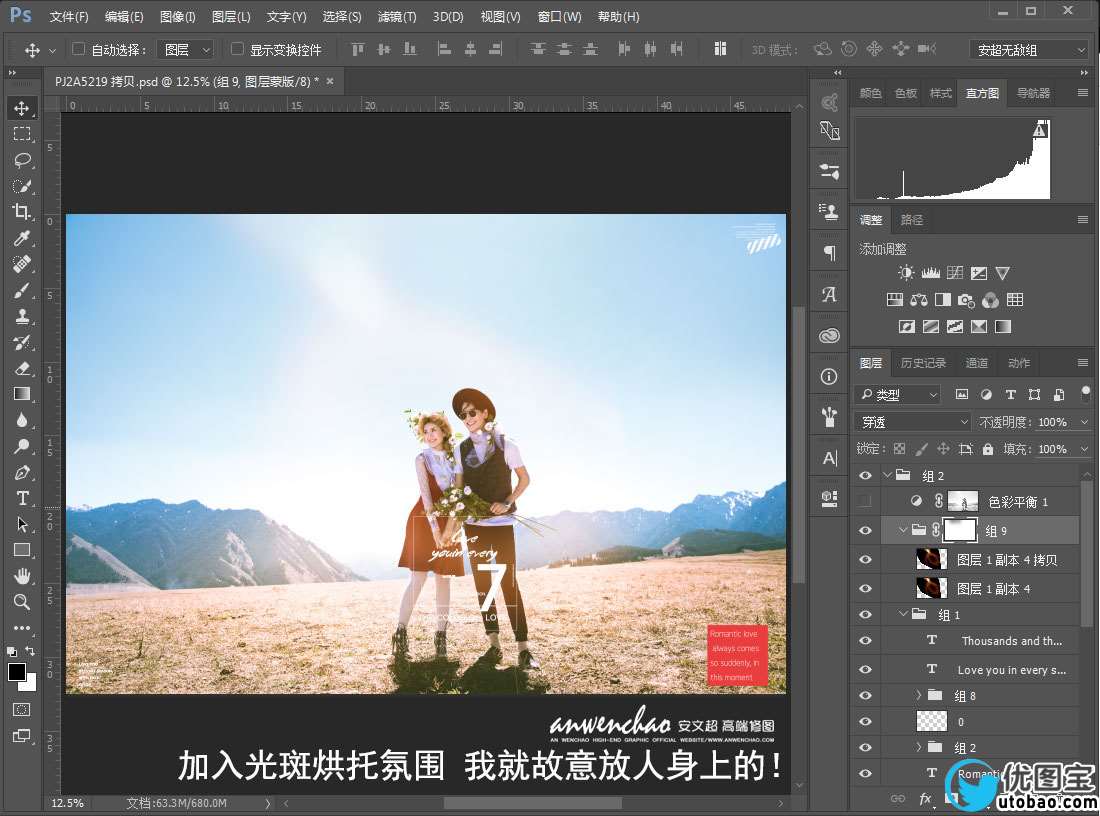Open the Creative Cloud Libraries panel icon
Screen dimensions: 1100x816
click(x=829, y=335)
